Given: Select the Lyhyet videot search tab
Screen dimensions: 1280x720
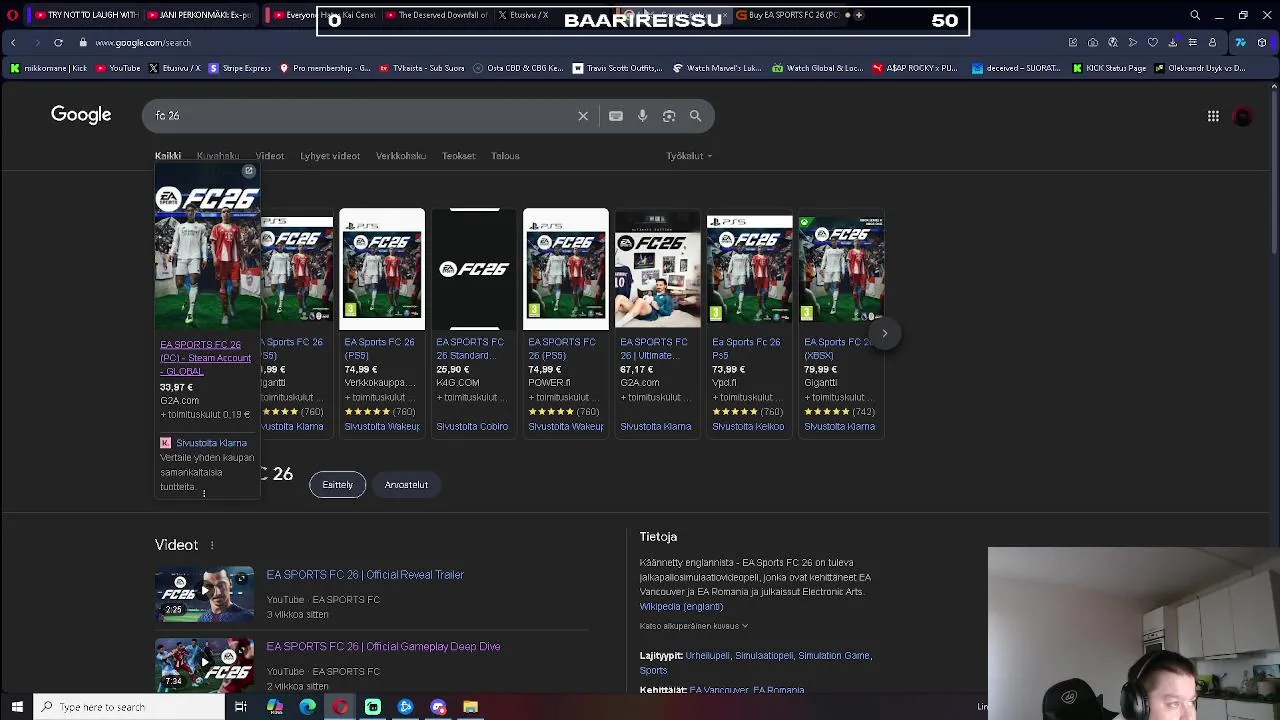Looking at the screenshot, I should (330, 156).
